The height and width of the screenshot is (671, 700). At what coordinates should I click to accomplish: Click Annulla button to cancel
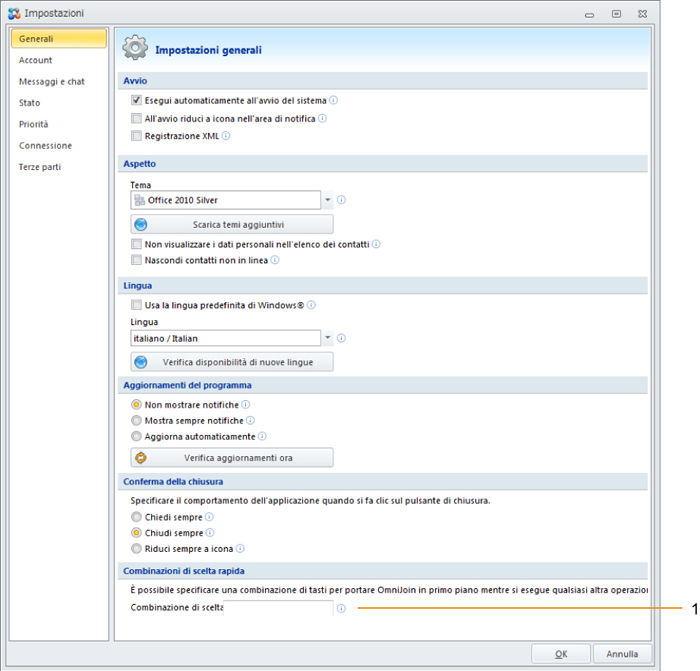[x=622, y=654]
